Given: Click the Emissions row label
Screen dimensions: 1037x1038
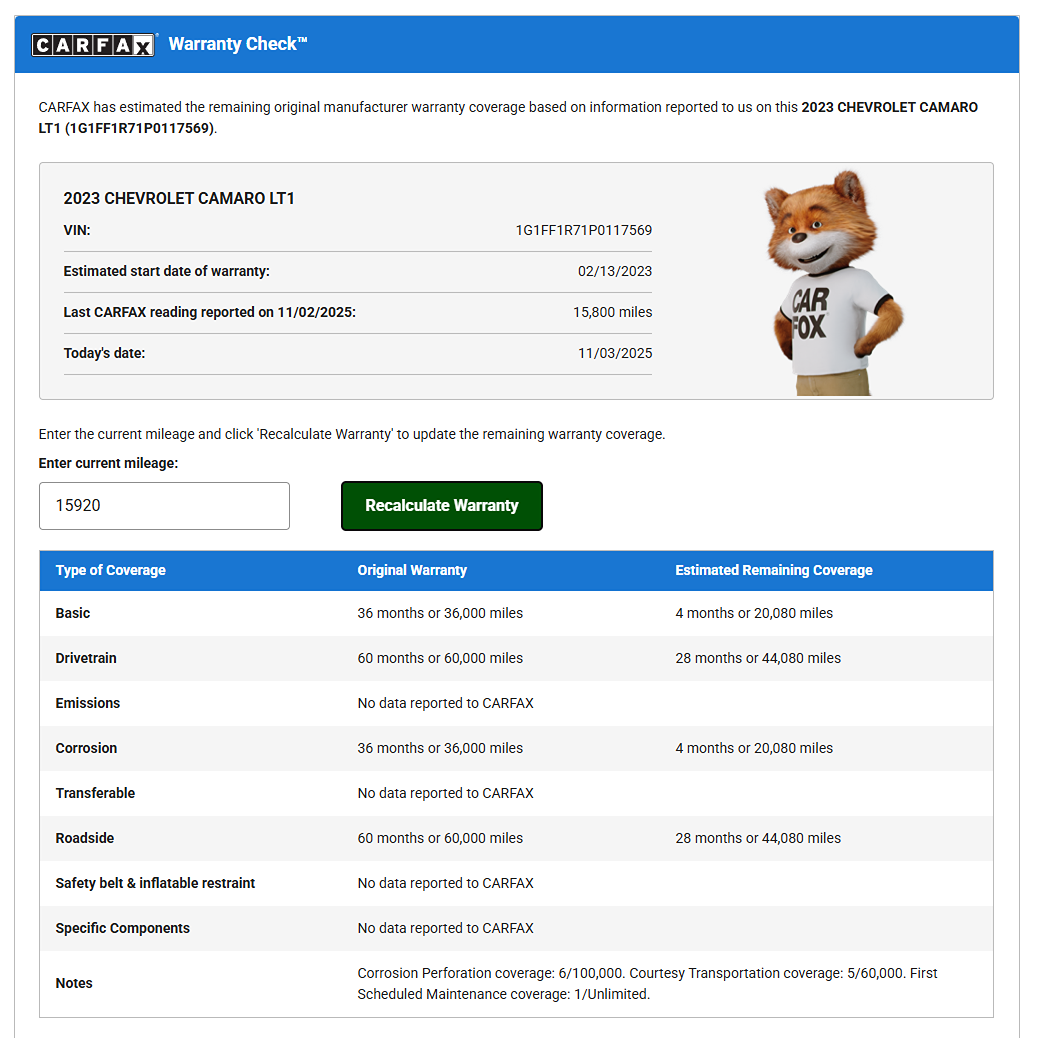Looking at the screenshot, I should click(88, 703).
